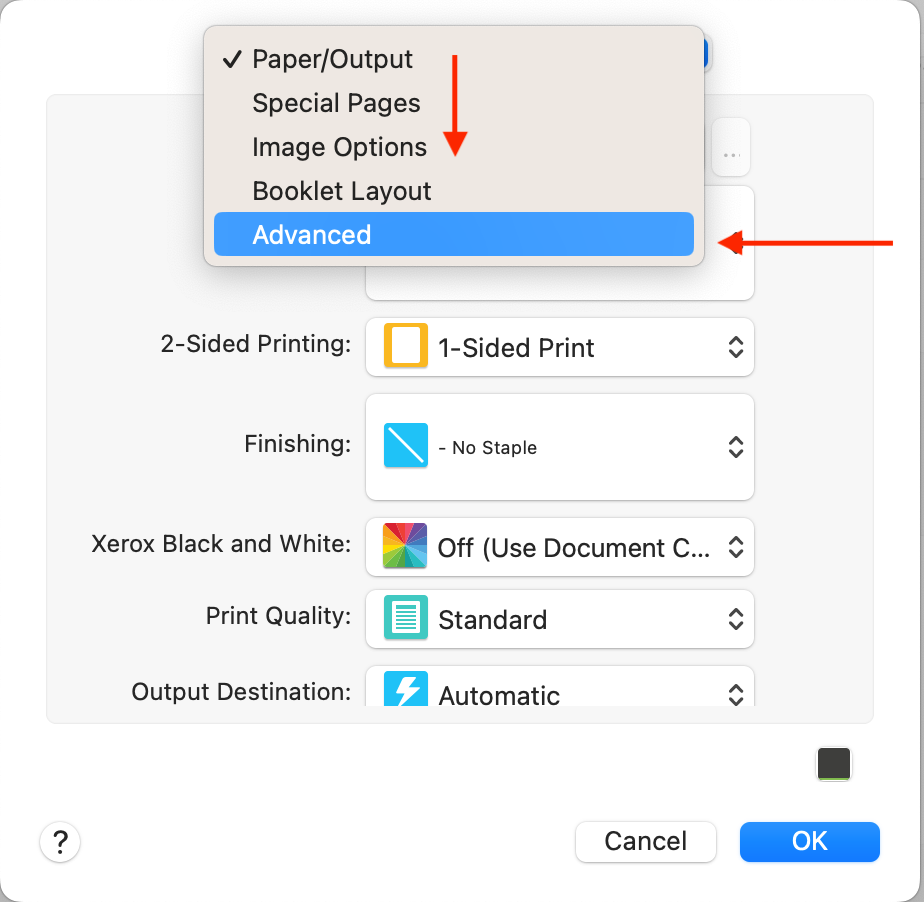This screenshot has height=902, width=924.
Task: Select Booklet Layout in the menu
Action: point(341,190)
